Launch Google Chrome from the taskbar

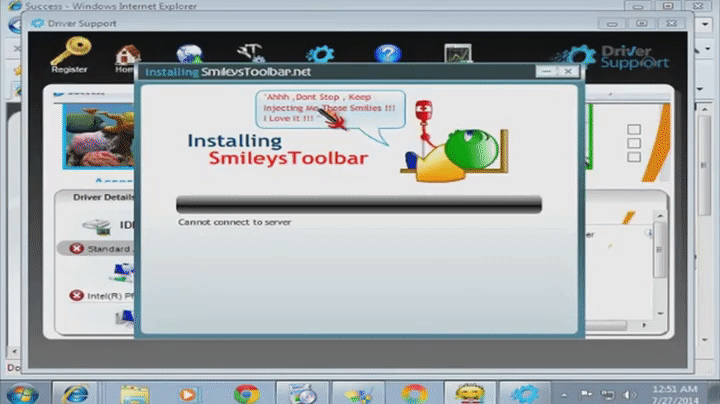pyautogui.click(x=247, y=392)
